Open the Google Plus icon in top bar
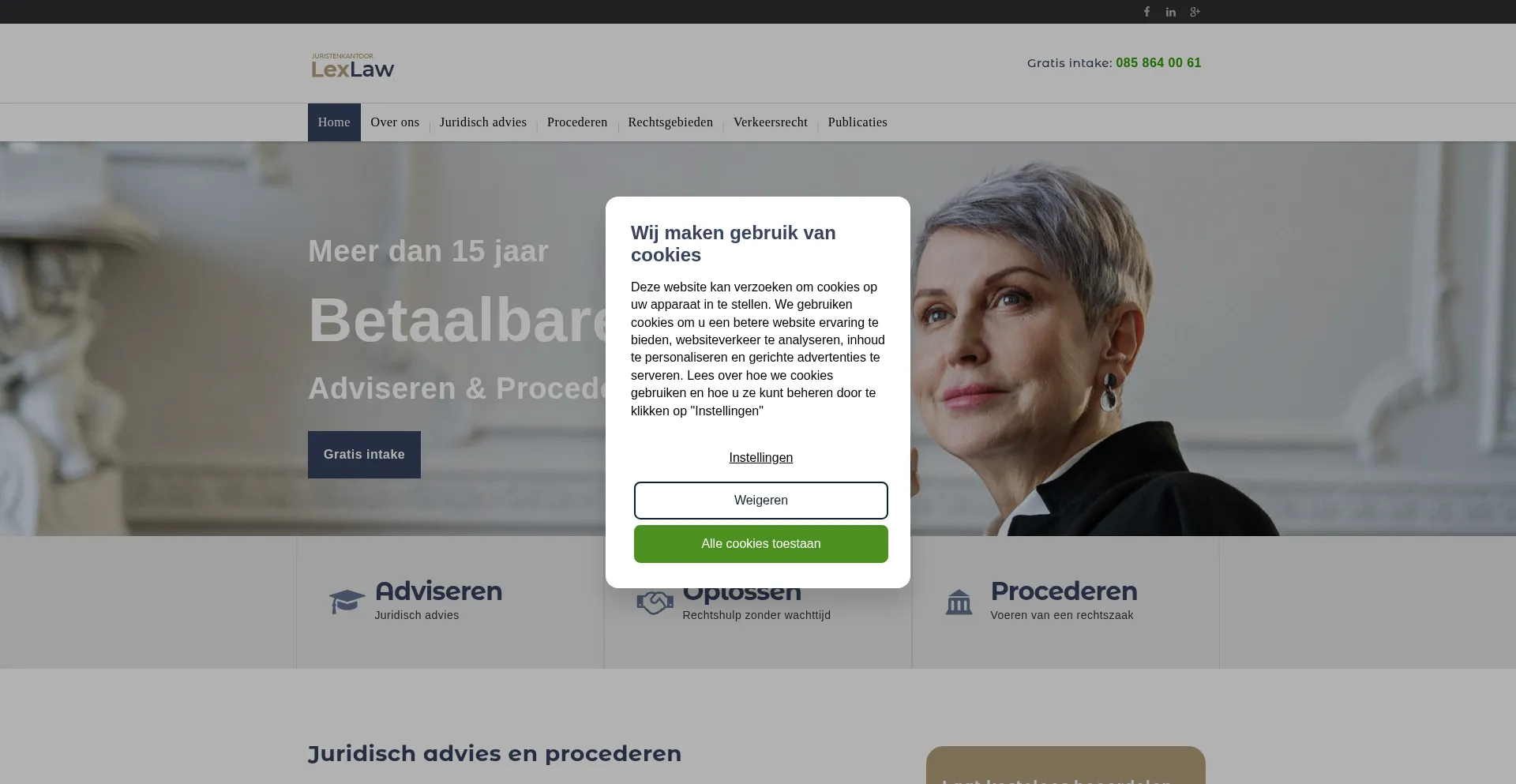The height and width of the screenshot is (784, 1516). pos(1195,12)
